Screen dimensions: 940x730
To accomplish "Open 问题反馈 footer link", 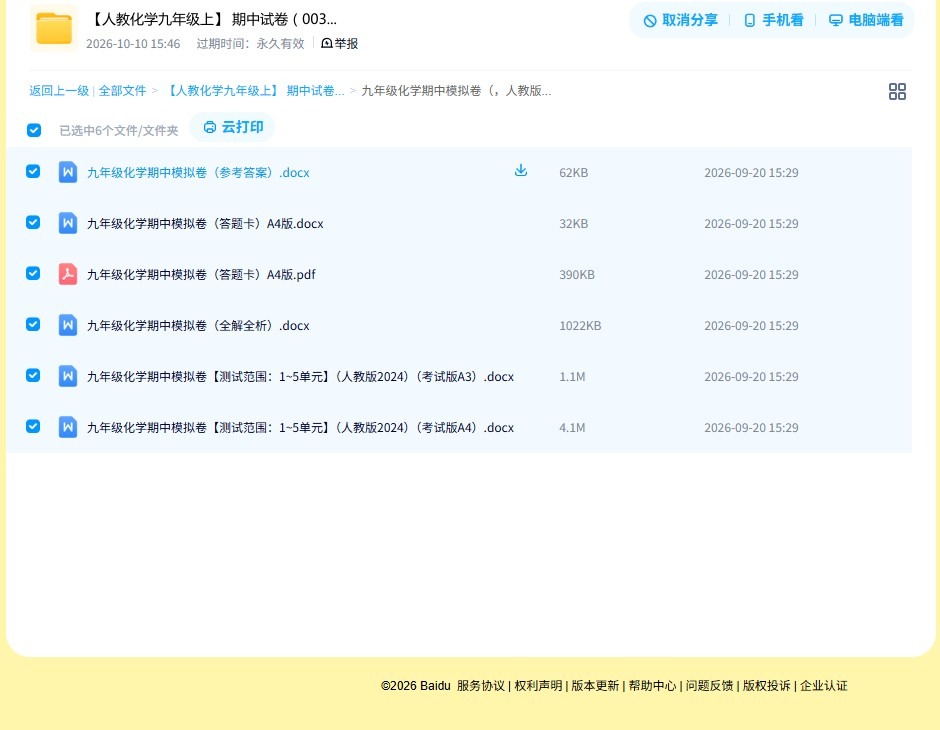I will (x=709, y=686).
